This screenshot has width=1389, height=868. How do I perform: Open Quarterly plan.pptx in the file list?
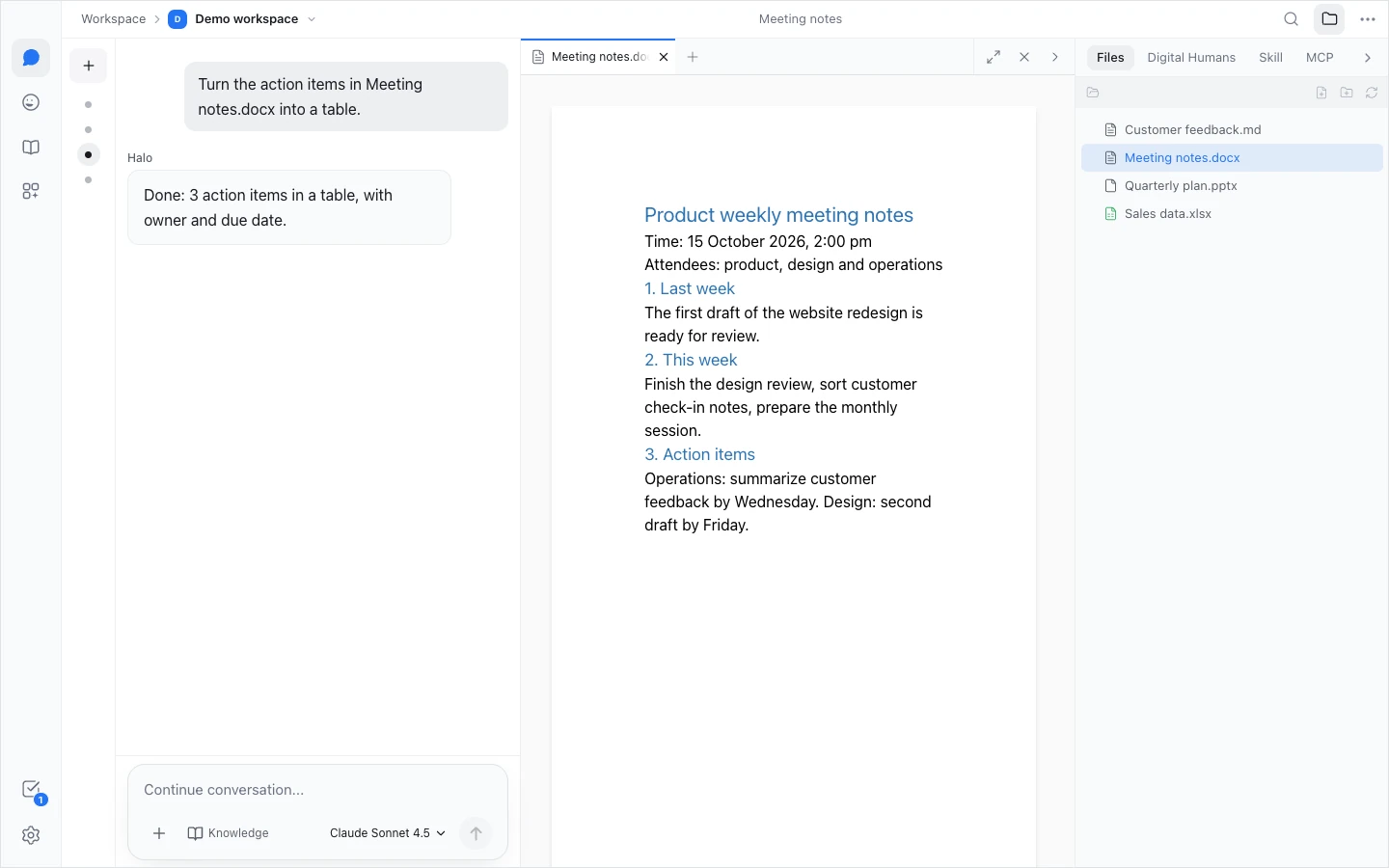(x=1232, y=186)
